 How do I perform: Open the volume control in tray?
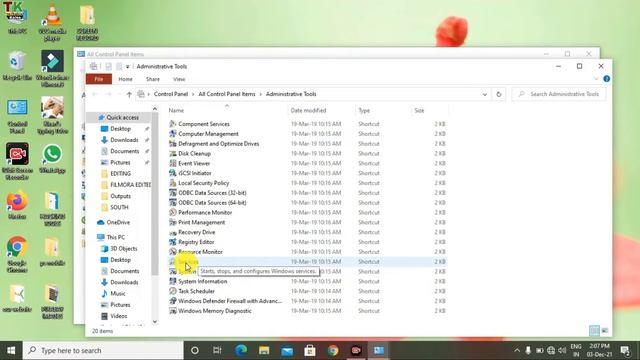(x=562, y=350)
